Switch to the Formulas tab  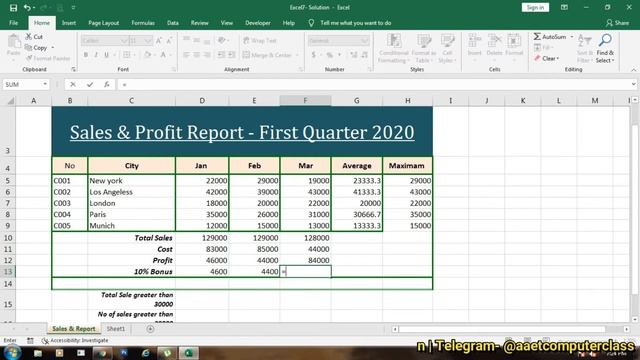pyautogui.click(x=143, y=23)
